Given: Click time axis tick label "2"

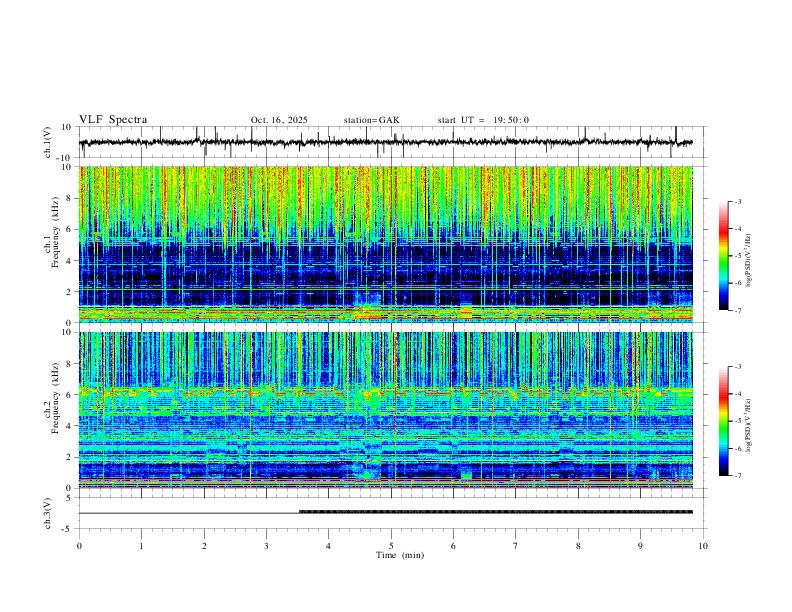Looking at the screenshot, I should [204, 546].
